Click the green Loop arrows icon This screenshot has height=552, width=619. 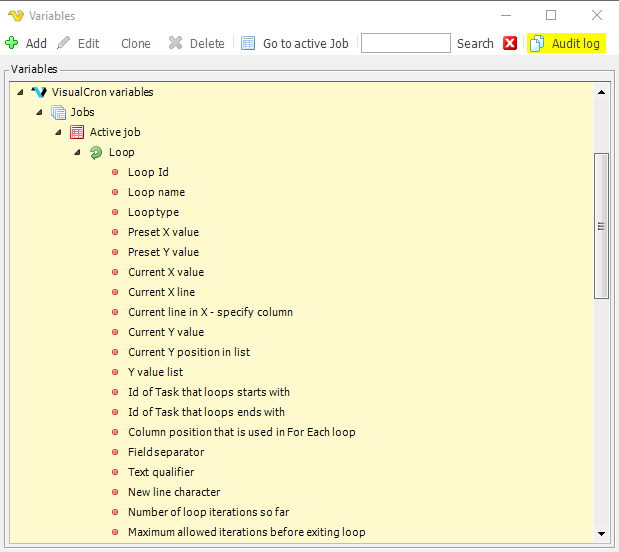tap(96, 152)
